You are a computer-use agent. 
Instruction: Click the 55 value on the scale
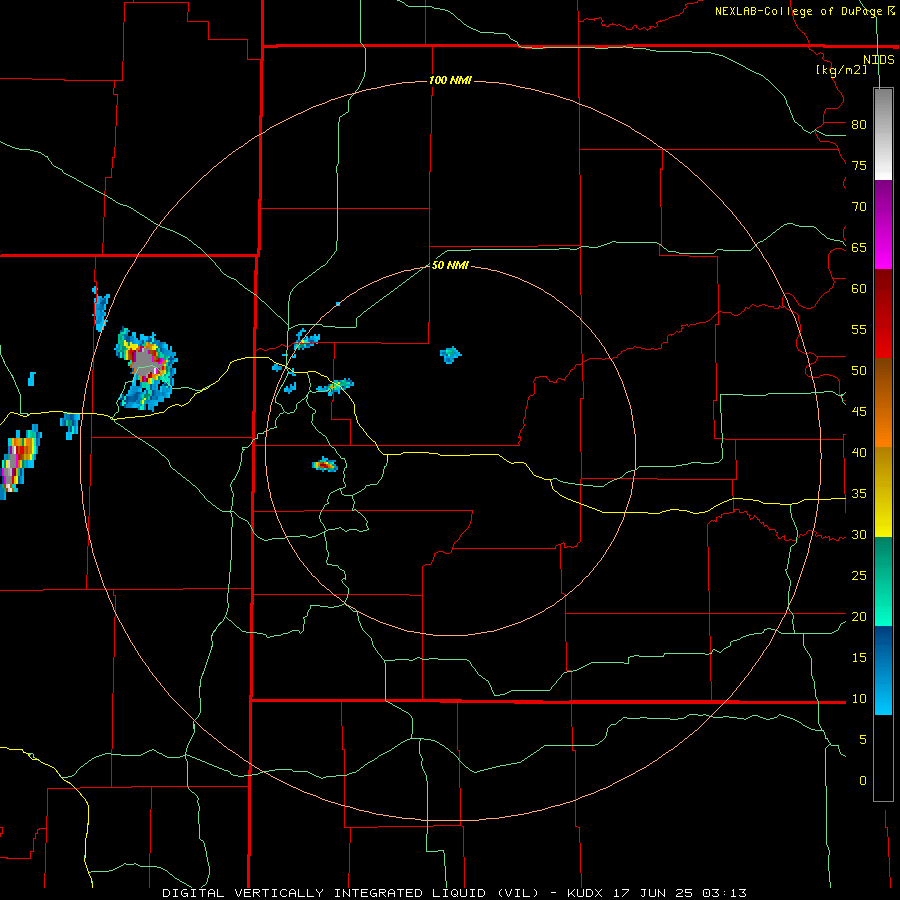click(x=859, y=329)
